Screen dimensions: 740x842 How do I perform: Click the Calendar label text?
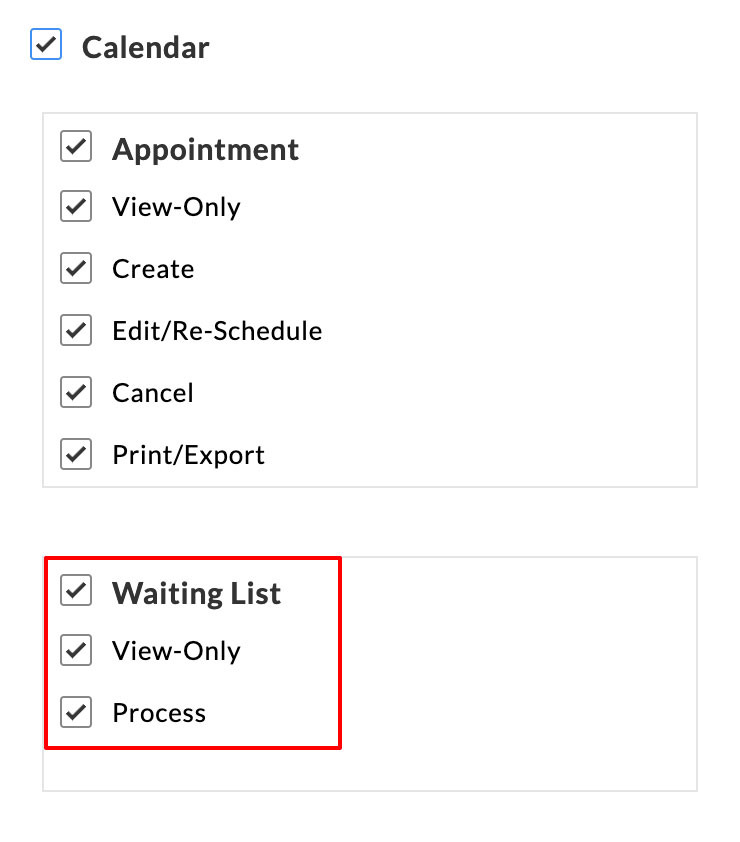147,46
